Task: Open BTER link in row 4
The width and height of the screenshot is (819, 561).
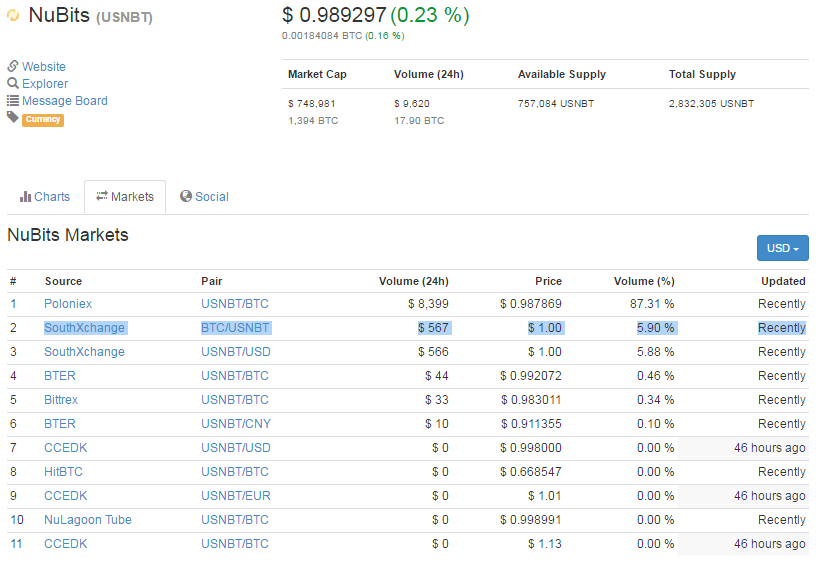Action: [60, 376]
